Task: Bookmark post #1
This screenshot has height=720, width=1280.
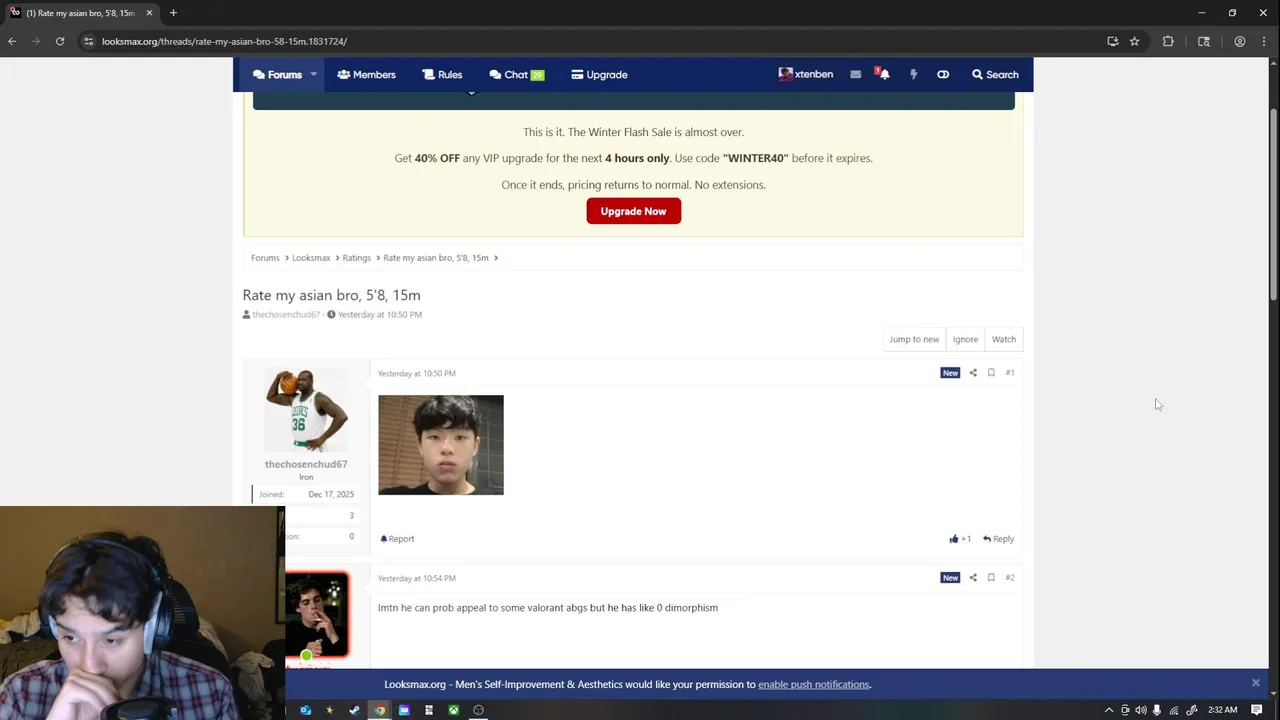Action: (x=991, y=373)
